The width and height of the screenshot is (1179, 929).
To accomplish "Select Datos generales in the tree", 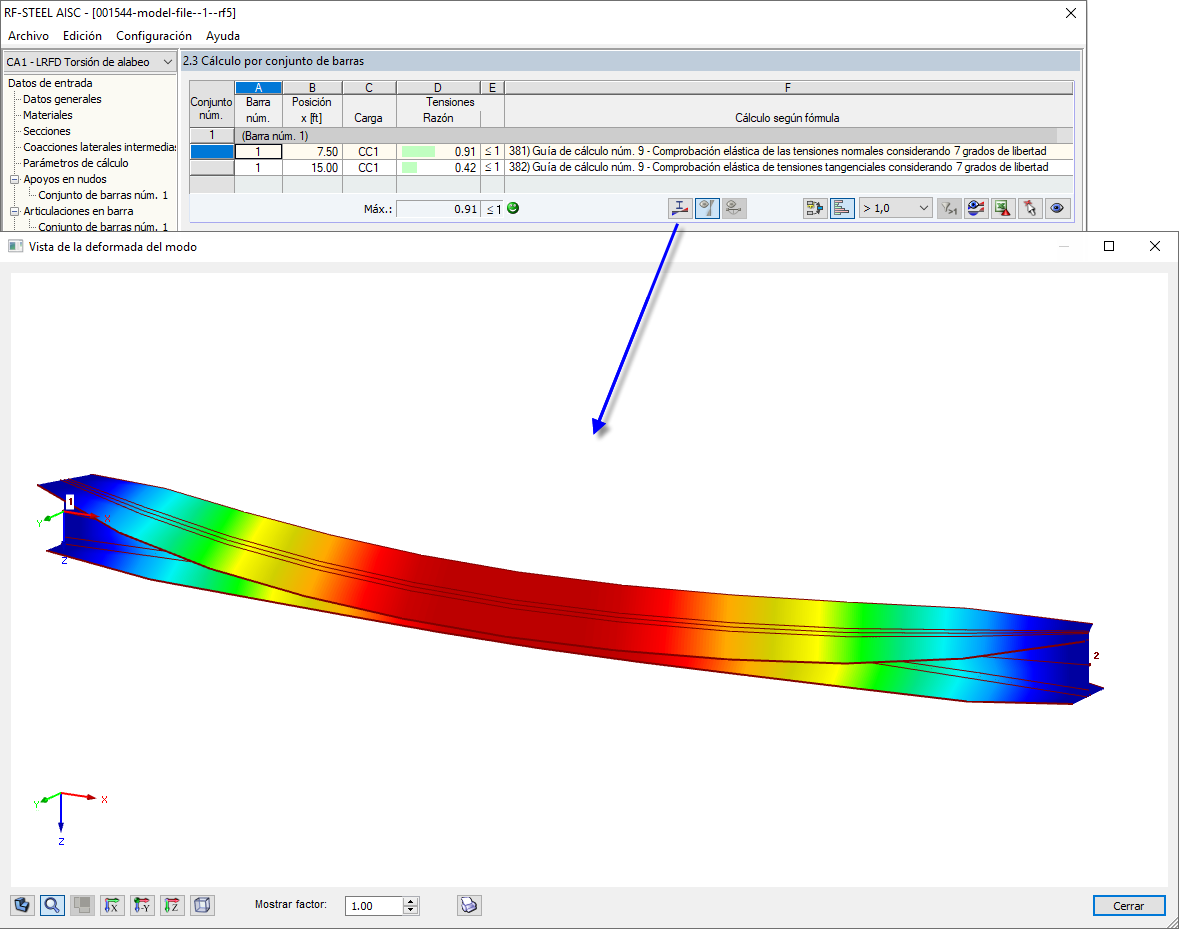I will 62,99.
